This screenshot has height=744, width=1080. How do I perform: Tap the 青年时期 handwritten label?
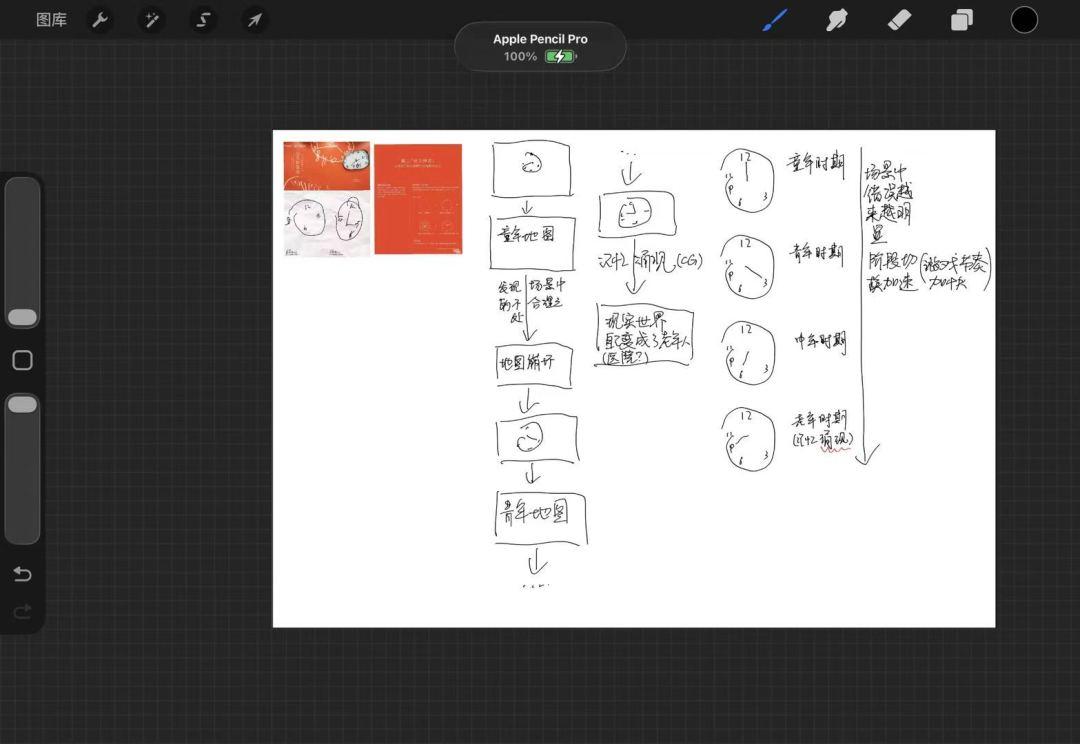pyautogui.click(x=817, y=253)
